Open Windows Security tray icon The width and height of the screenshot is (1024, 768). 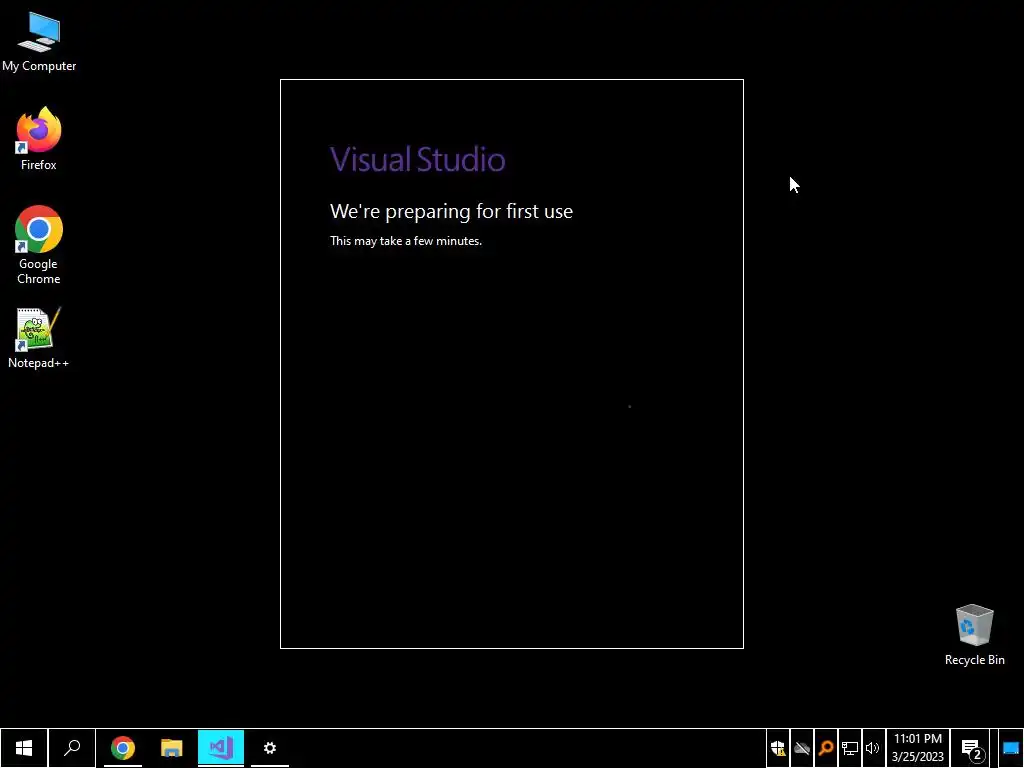click(x=778, y=748)
